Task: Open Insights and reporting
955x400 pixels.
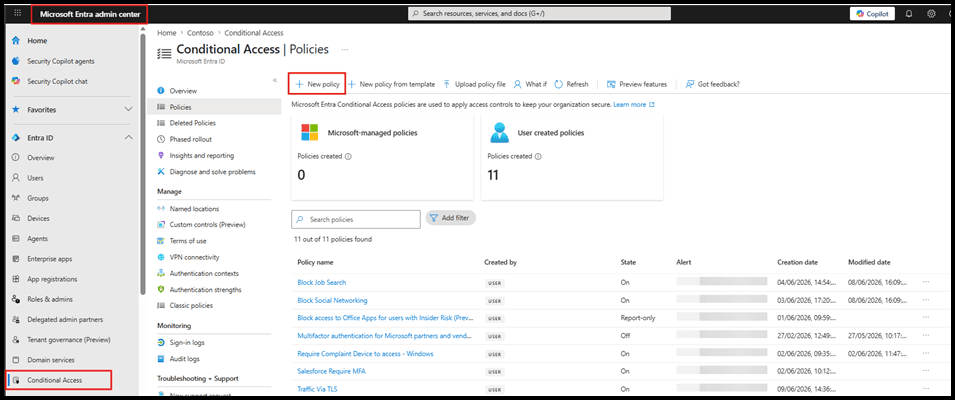Action: coord(201,155)
